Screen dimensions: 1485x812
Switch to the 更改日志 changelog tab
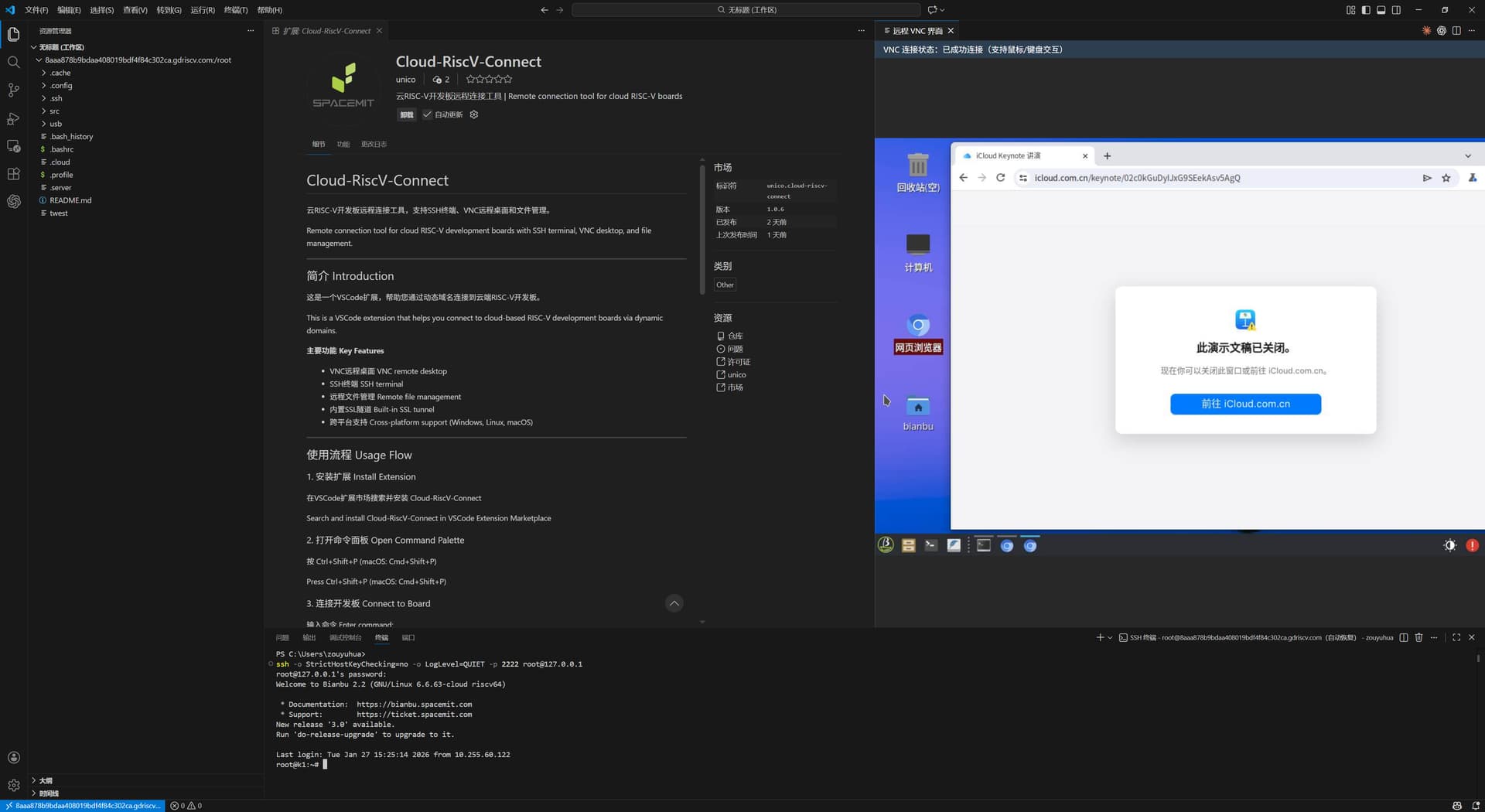click(374, 145)
